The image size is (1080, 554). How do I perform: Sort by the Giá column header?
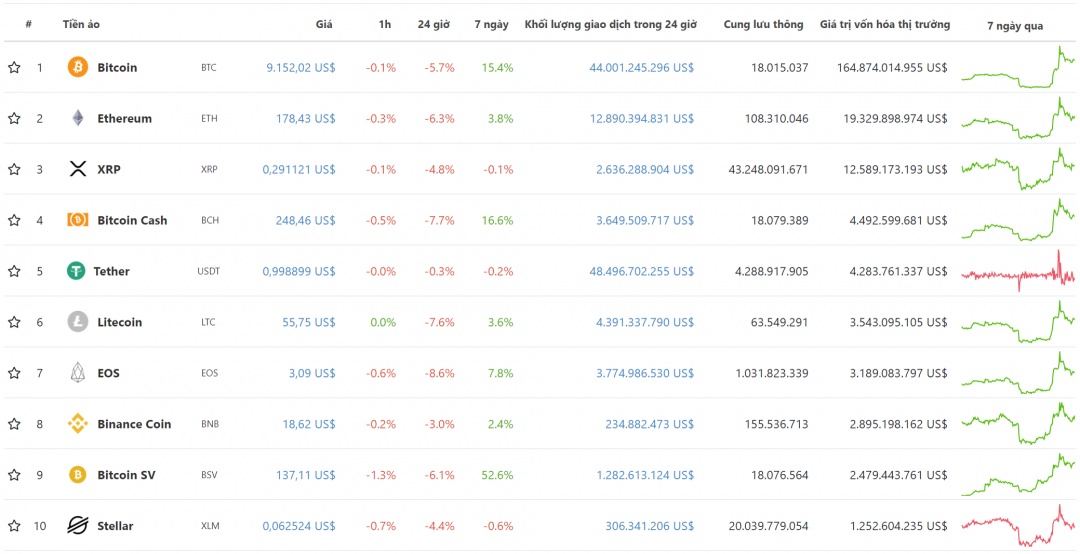pos(324,24)
